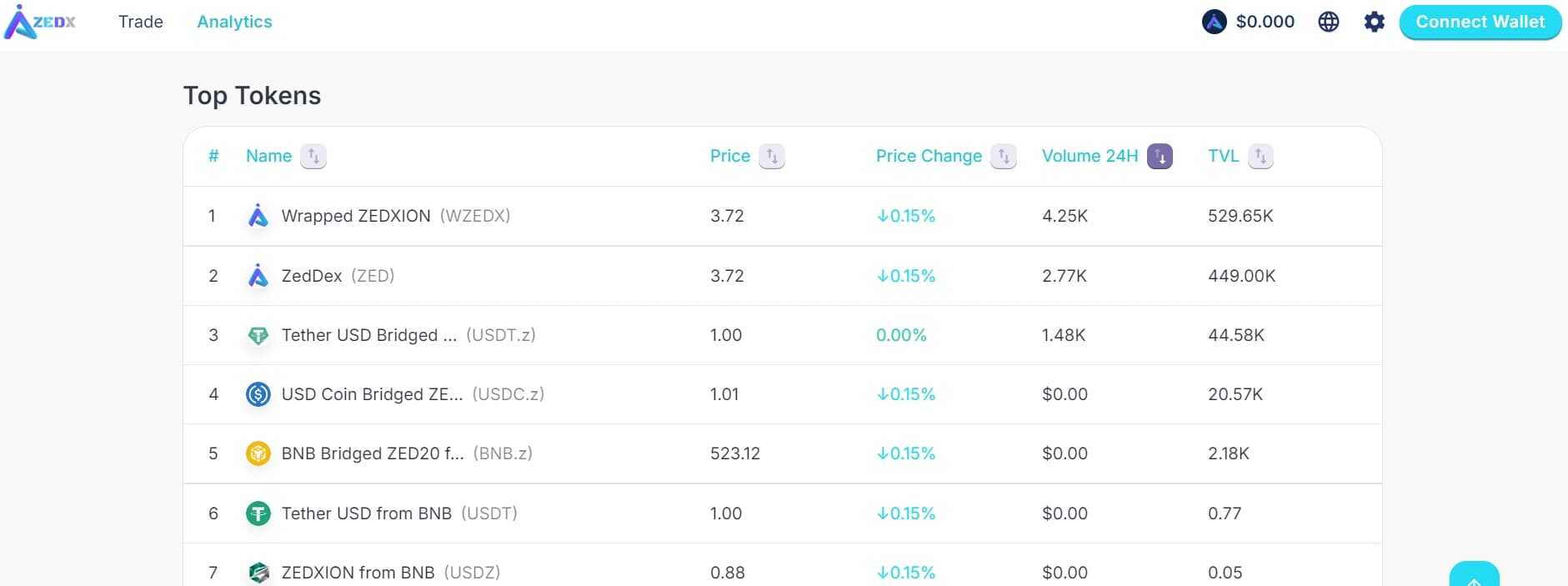Viewport: 1568px width, 586px height.
Task: Change sorting via Price Change sort control
Action: [1004, 156]
